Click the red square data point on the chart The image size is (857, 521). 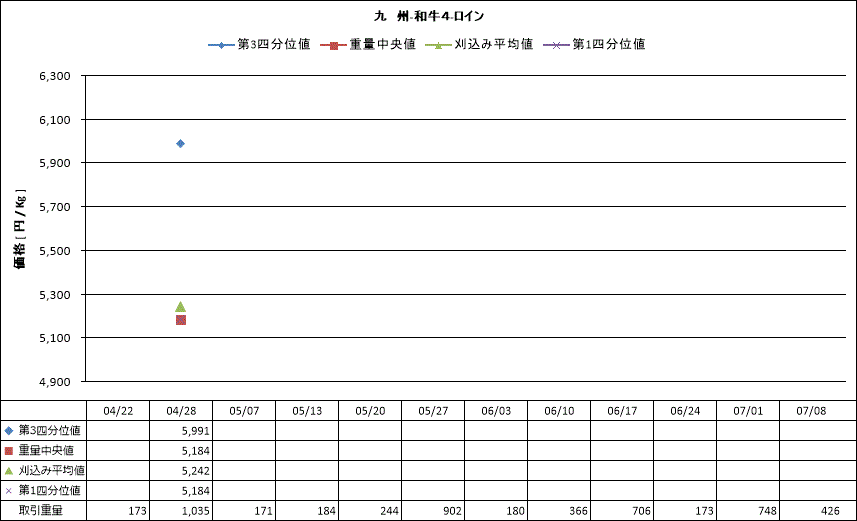click(181, 320)
